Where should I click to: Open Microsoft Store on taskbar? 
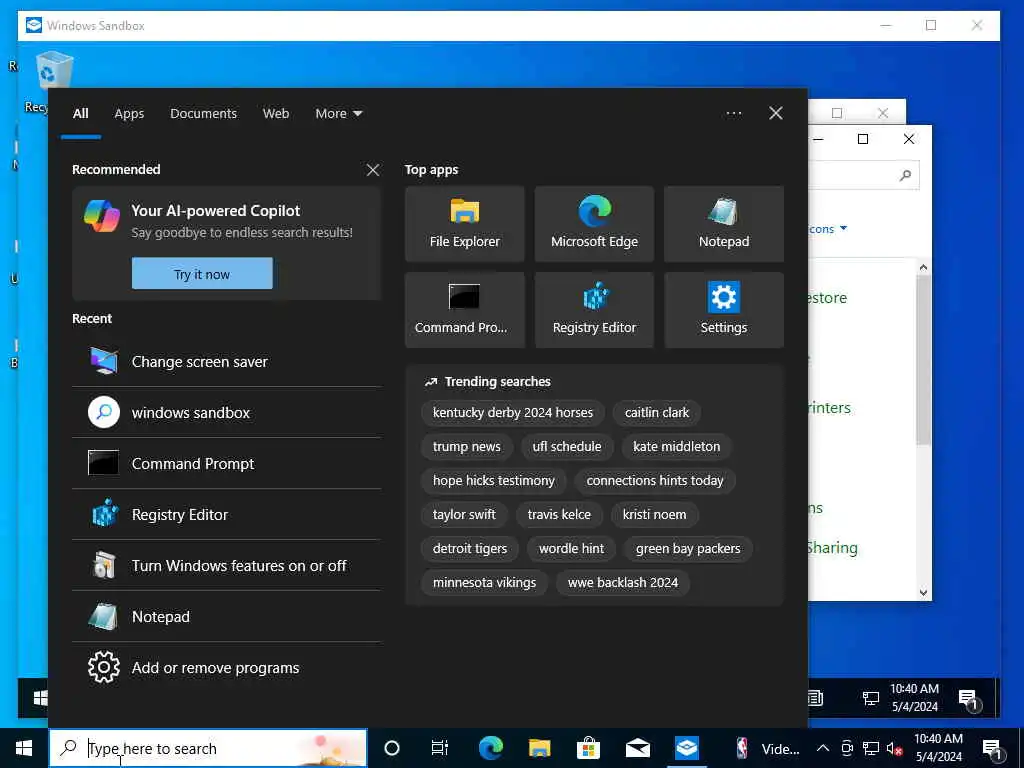588,748
